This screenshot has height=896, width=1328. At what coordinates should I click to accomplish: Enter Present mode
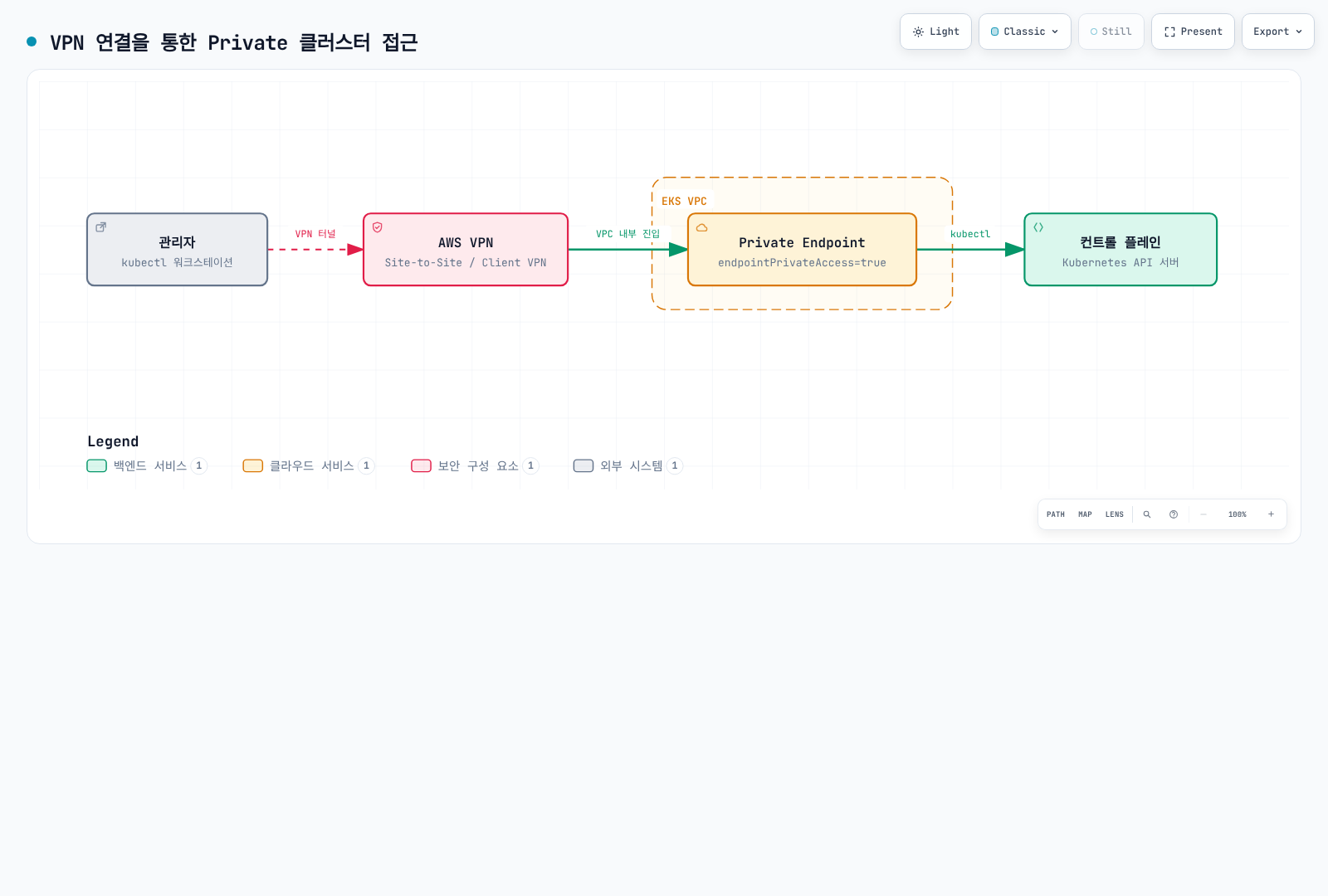coord(1193,32)
